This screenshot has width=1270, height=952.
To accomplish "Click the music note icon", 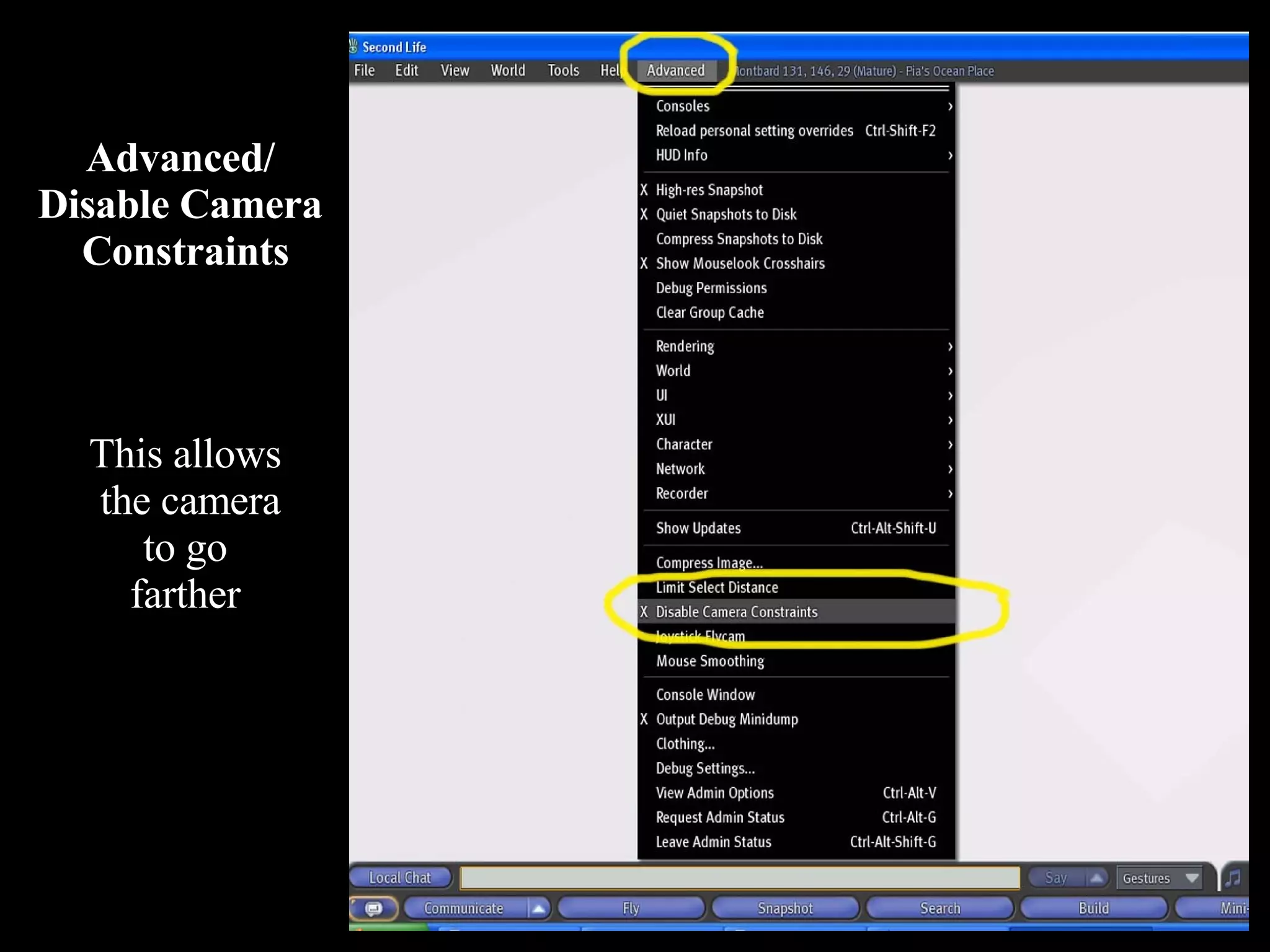I will [1233, 878].
